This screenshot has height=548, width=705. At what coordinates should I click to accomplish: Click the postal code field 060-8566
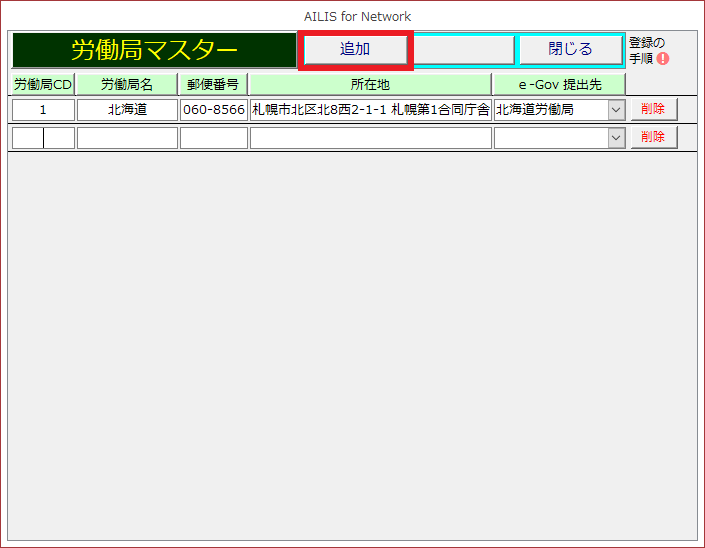pyautogui.click(x=213, y=110)
